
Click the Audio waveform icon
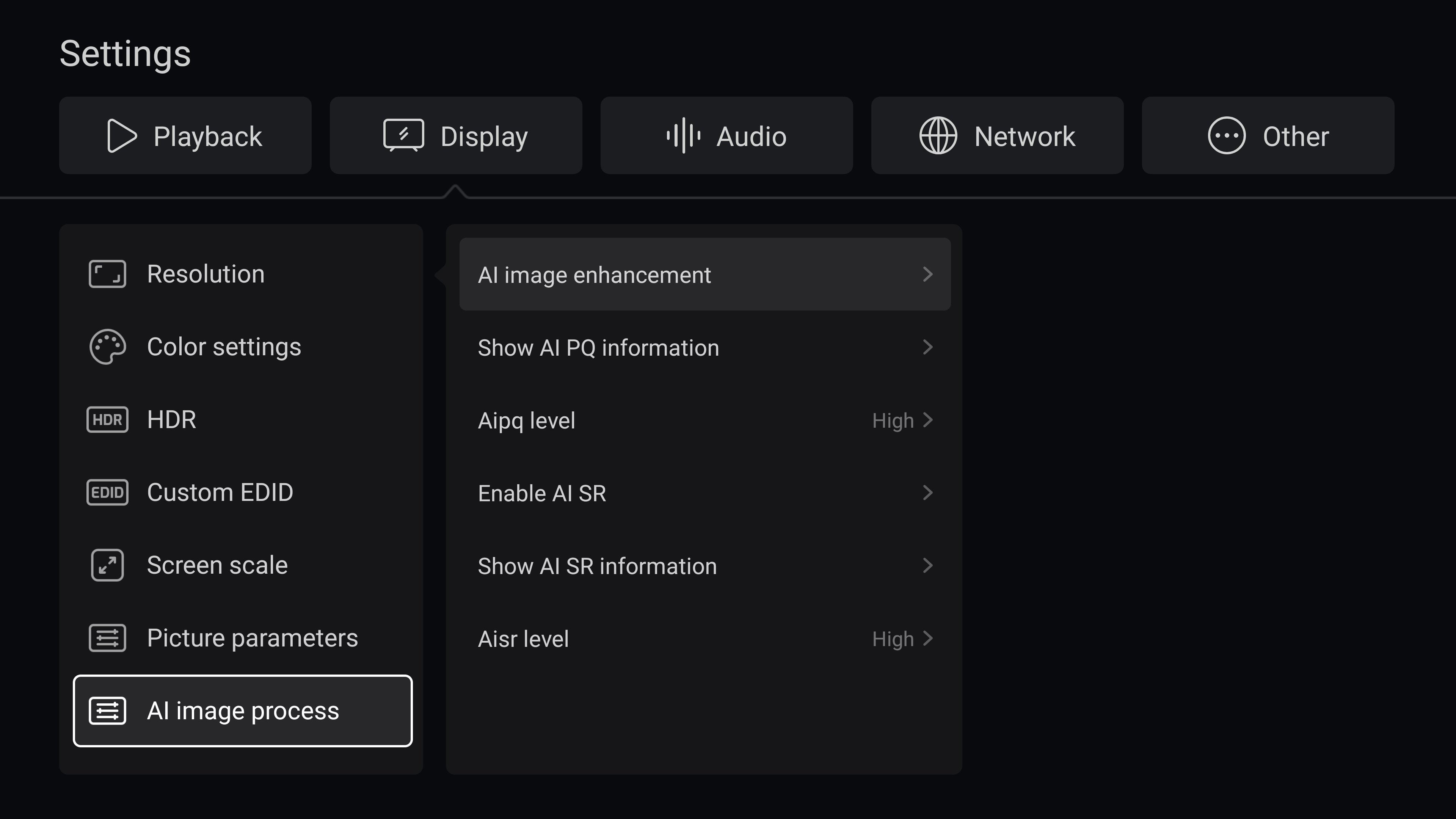tap(683, 136)
